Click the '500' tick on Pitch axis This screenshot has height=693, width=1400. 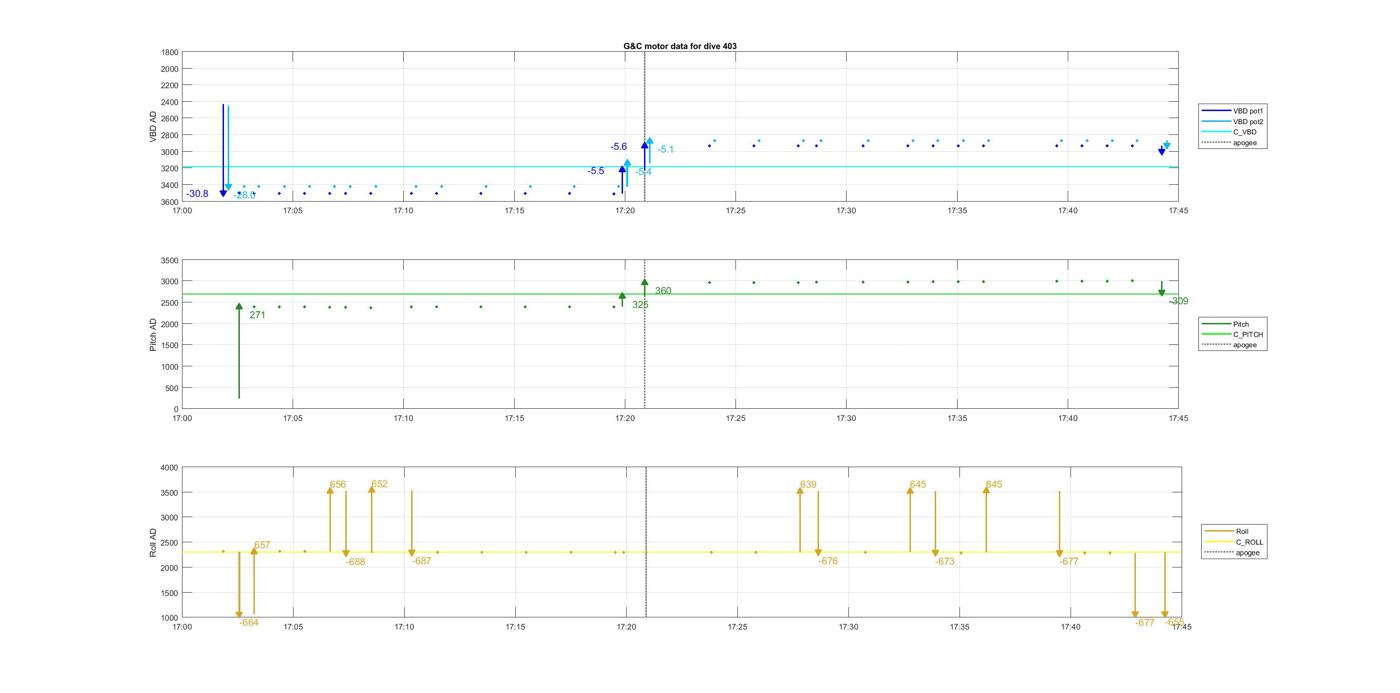coord(173,388)
